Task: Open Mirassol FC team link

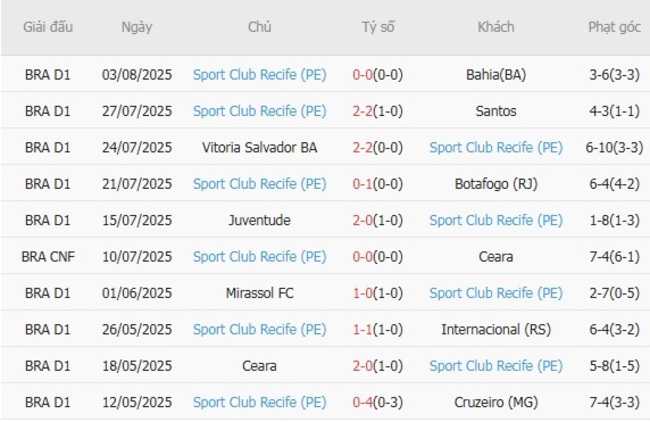Action: 260,293
